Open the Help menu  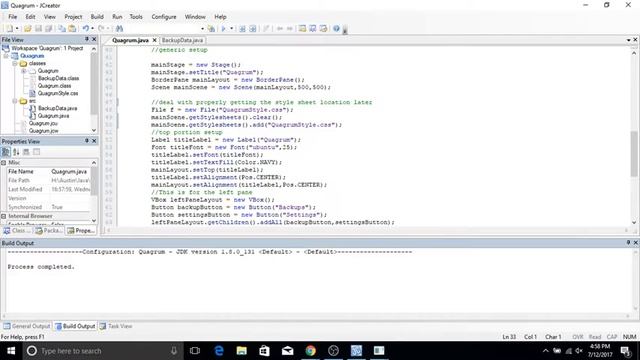pos(220,17)
